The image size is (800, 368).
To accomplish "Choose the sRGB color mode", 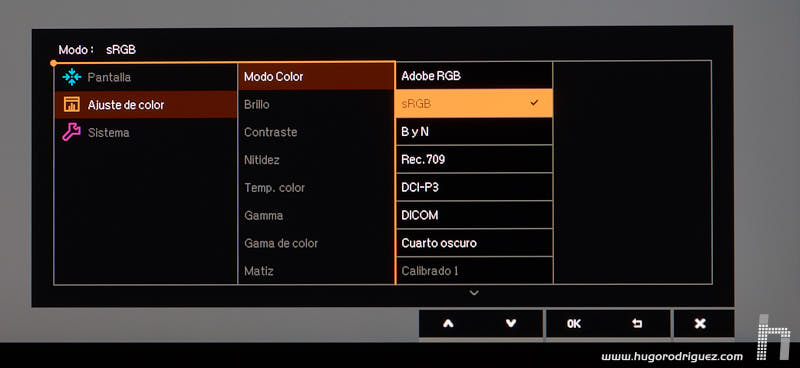I will pyautogui.click(x=474, y=104).
